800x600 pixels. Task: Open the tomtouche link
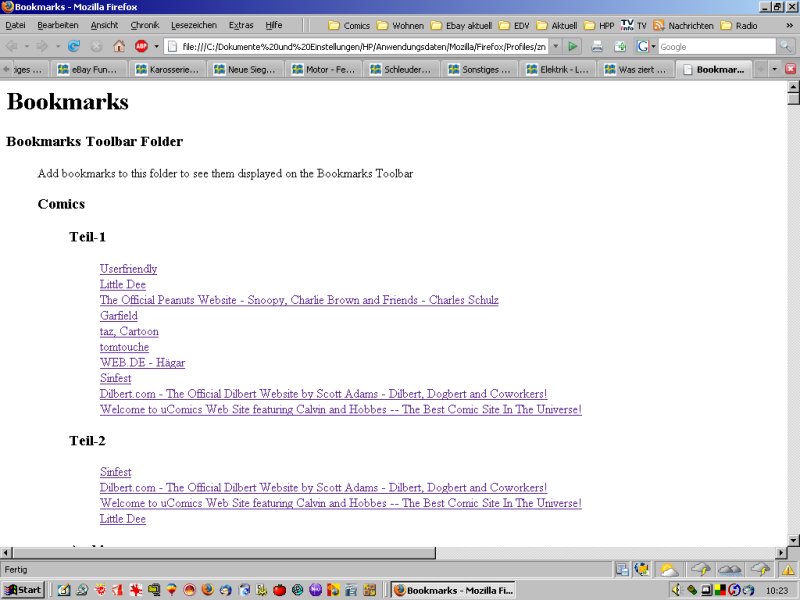124,347
